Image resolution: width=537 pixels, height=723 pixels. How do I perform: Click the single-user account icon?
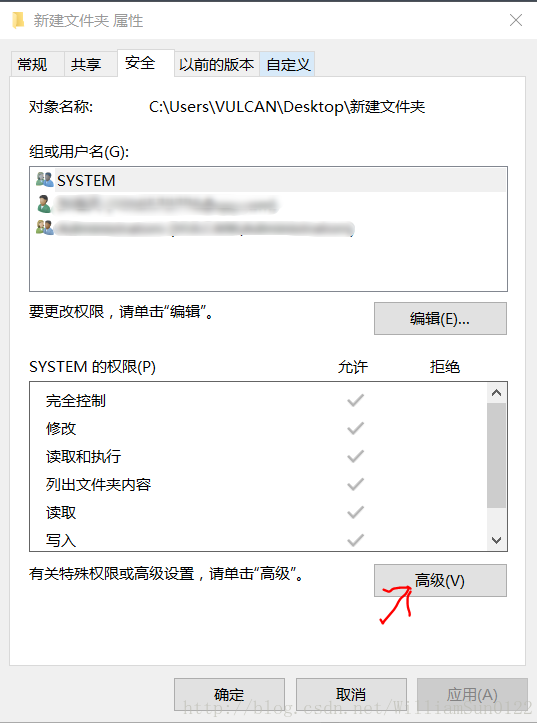(44, 204)
